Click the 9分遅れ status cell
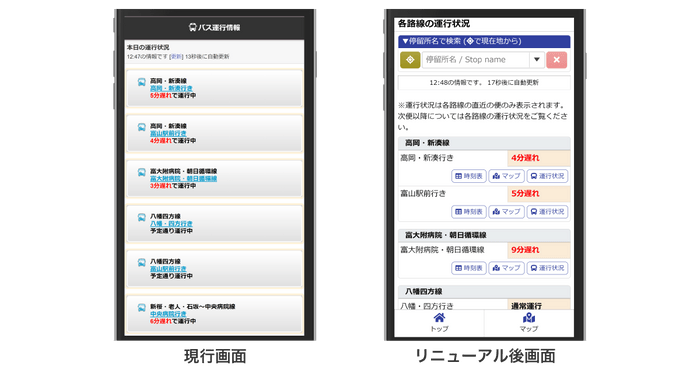The height and width of the screenshot is (368, 700). click(x=538, y=250)
